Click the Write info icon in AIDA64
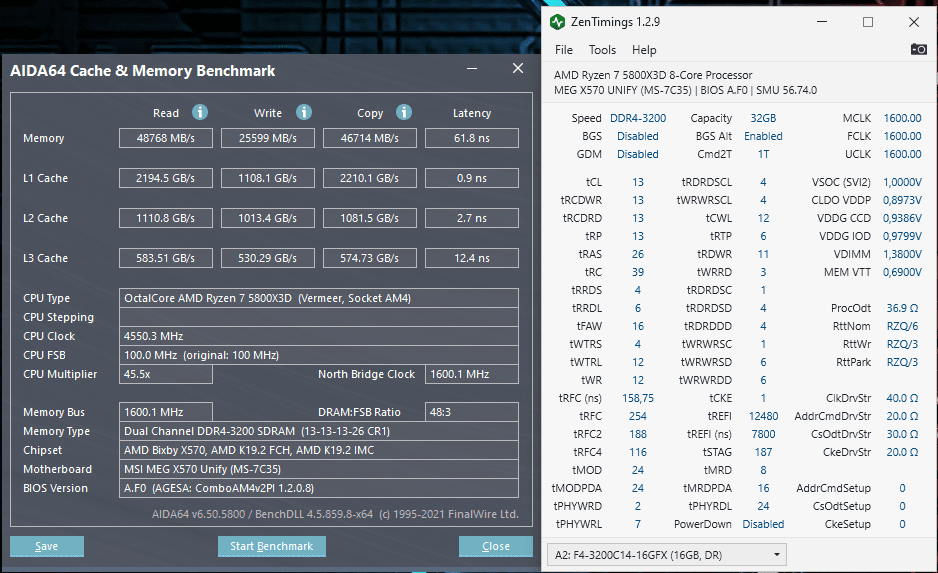938x573 pixels. [x=304, y=112]
